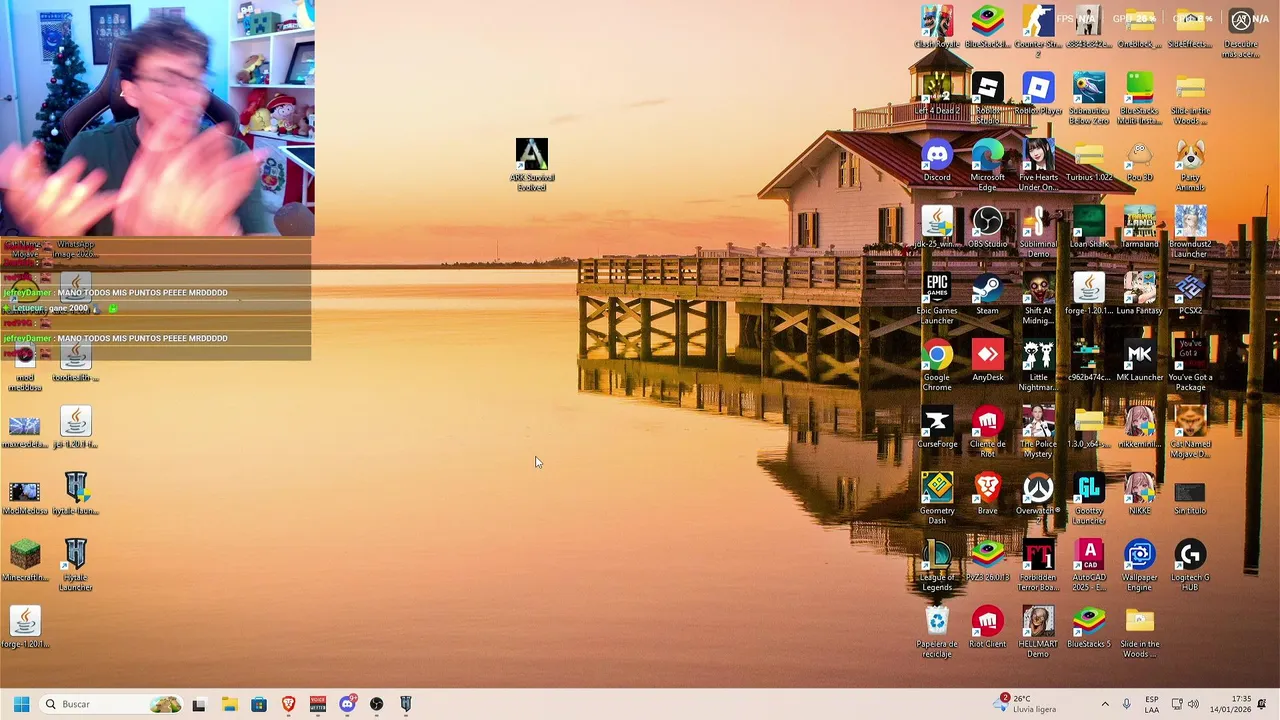Select the Geometry Dash desktop icon
This screenshot has width=1280, height=720.
click(x=937, y=499)
